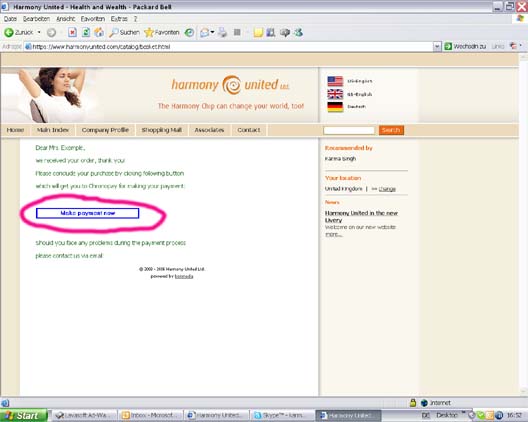
Task: Click the taskbar clock showing 16:52
Action: [515, 416]
